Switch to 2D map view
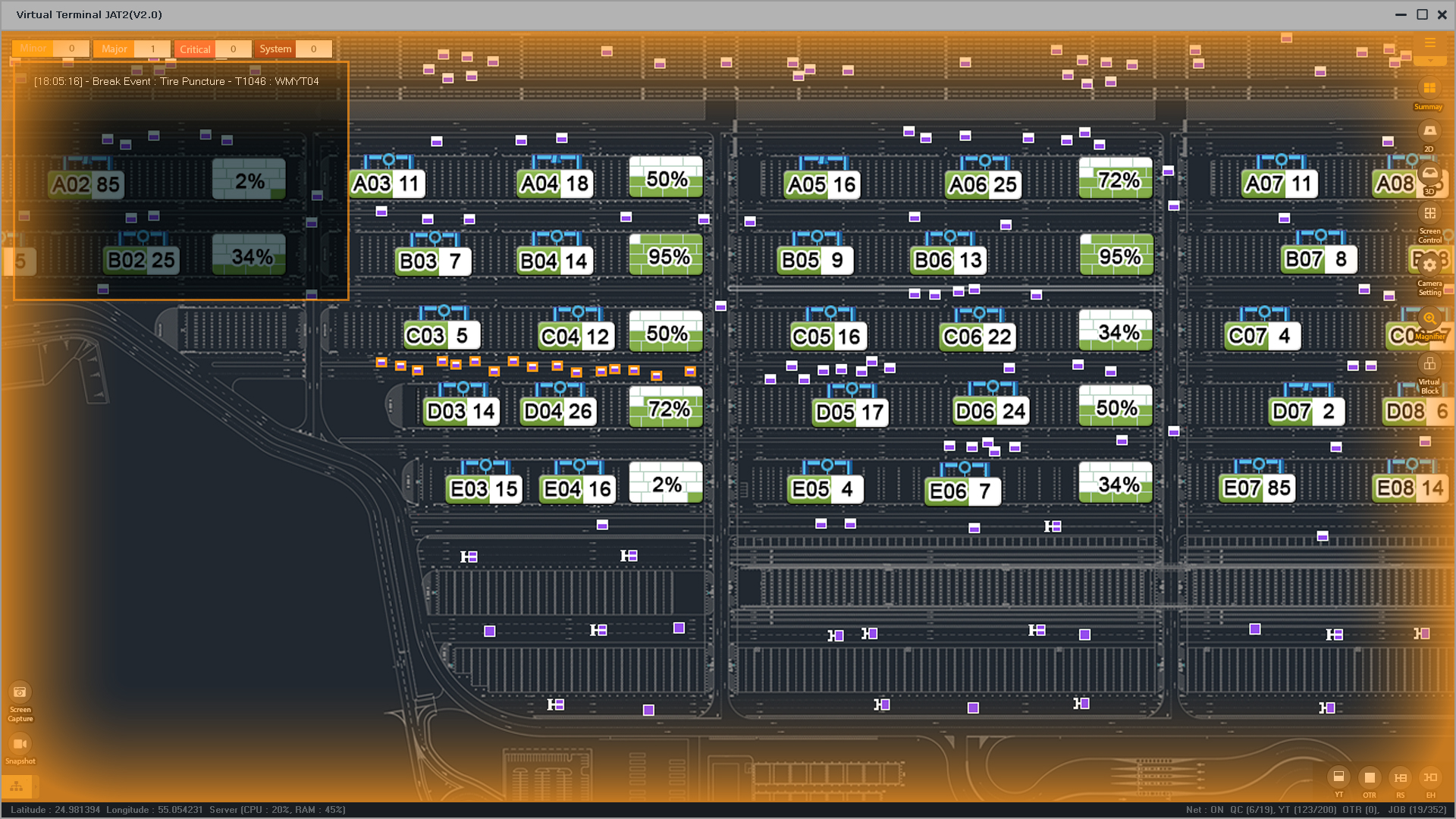 pos(1429,132)
